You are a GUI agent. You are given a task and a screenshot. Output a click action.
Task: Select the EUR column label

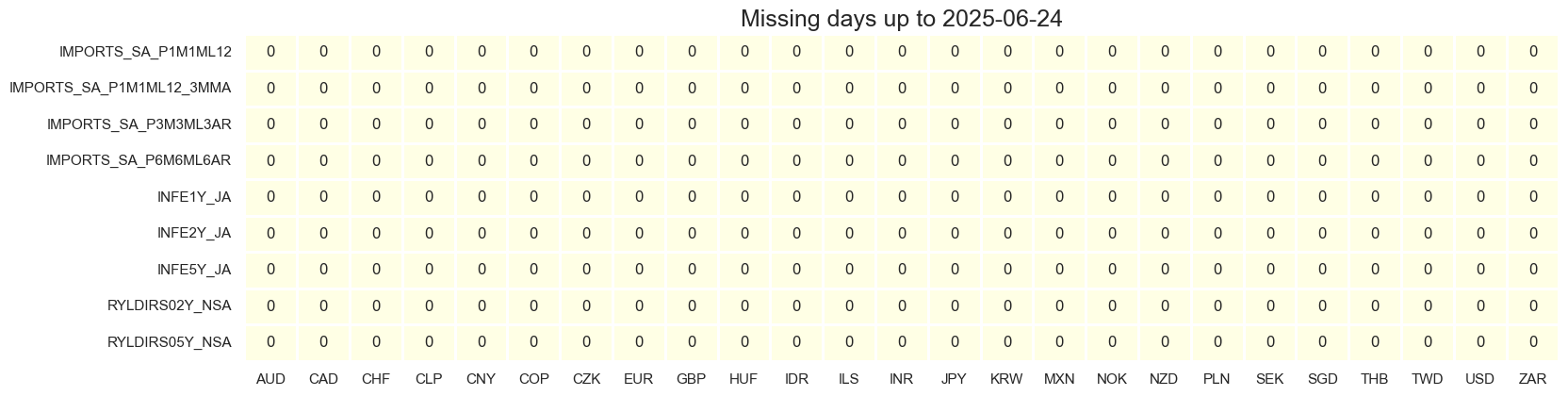(x=638, y=379)
